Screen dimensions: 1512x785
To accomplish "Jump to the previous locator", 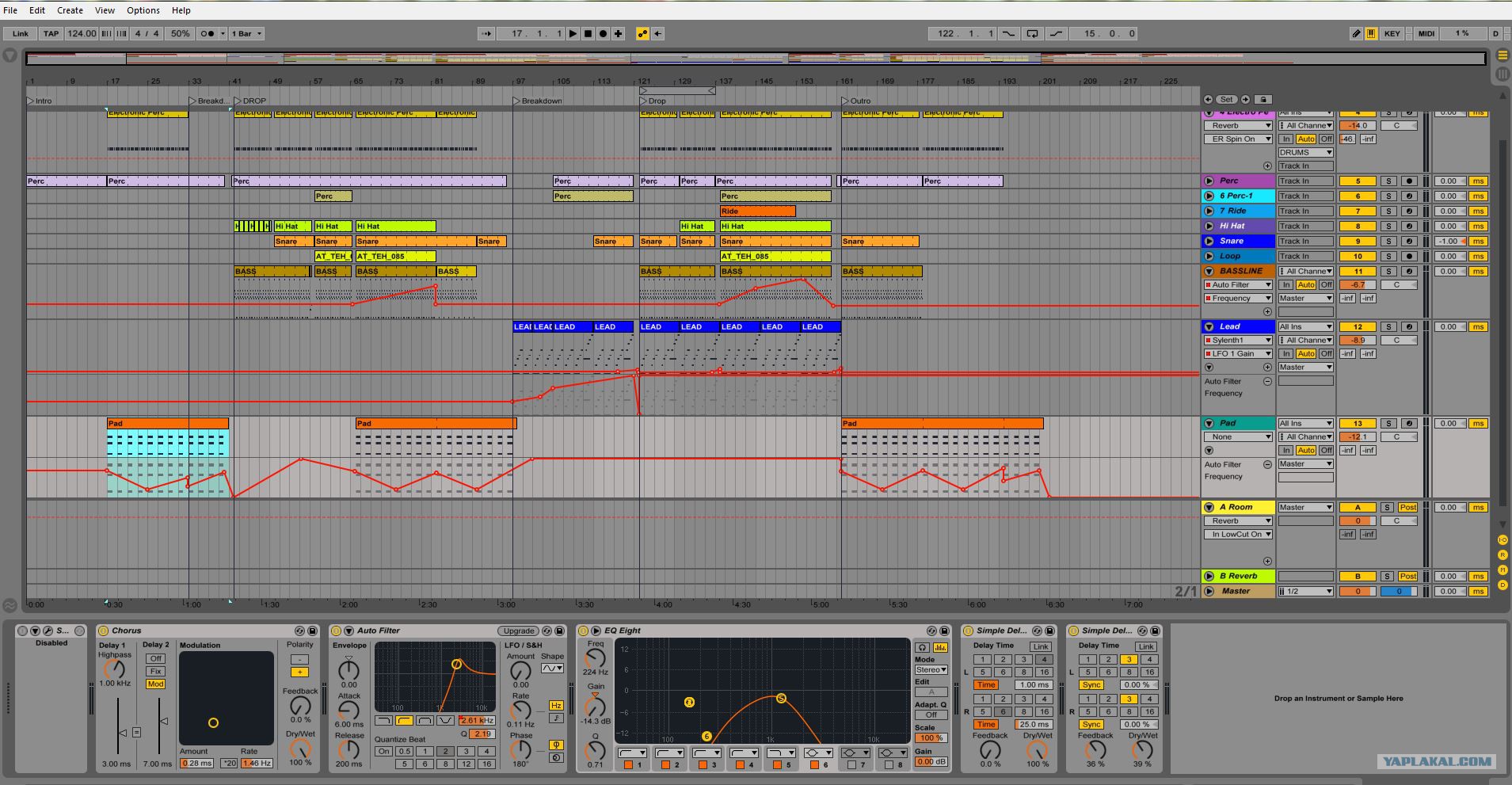I will [1209, 99].
